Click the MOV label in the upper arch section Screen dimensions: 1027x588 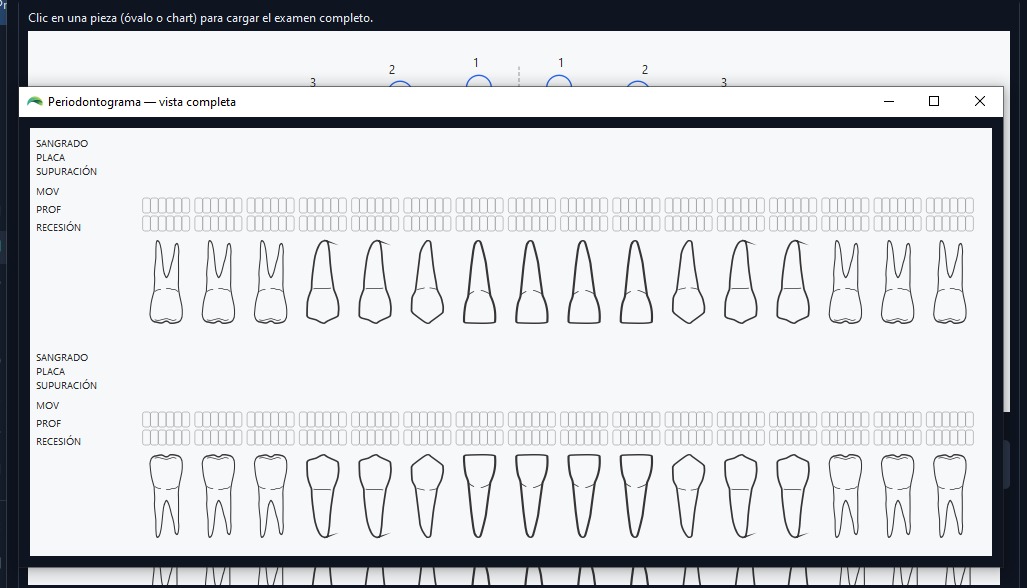(x=47, y=191)
